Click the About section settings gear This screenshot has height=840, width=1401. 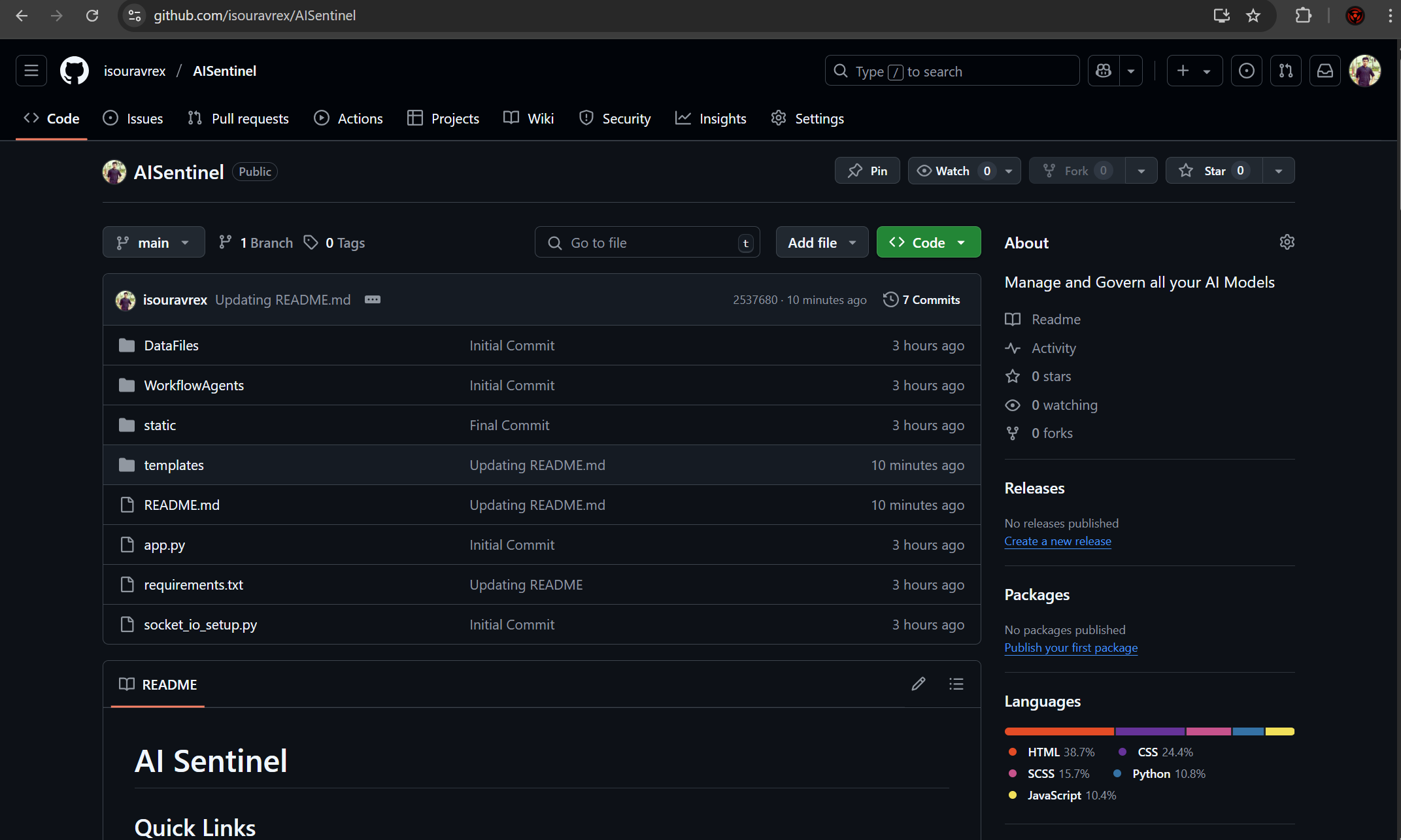[x=1287, y=243]
